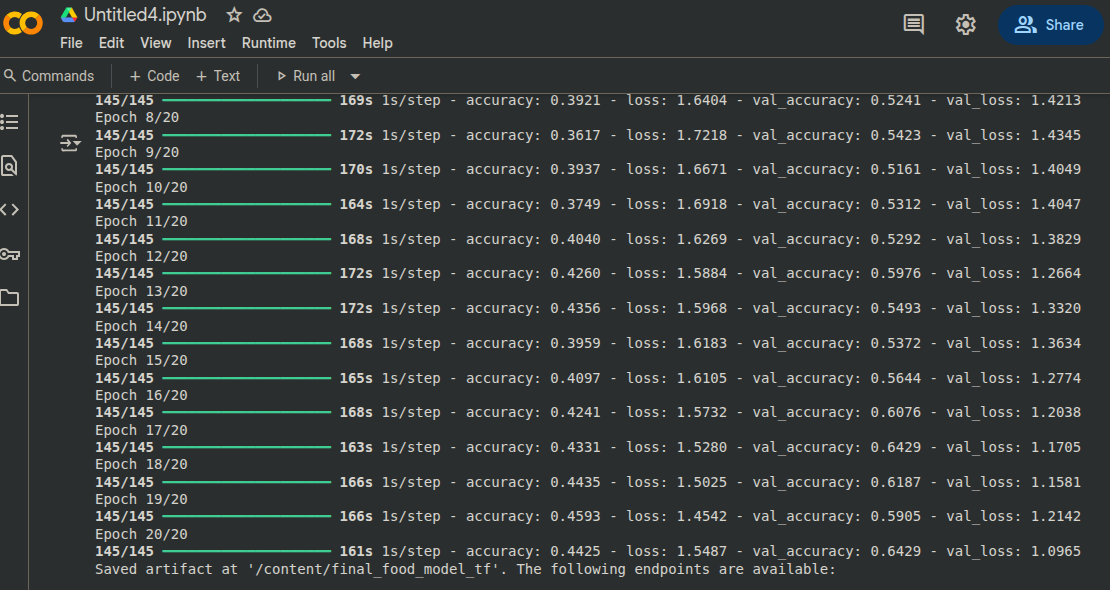Click the 161s duration in the last epoch
1110x590 pixels.
click(x=356, y=551)
